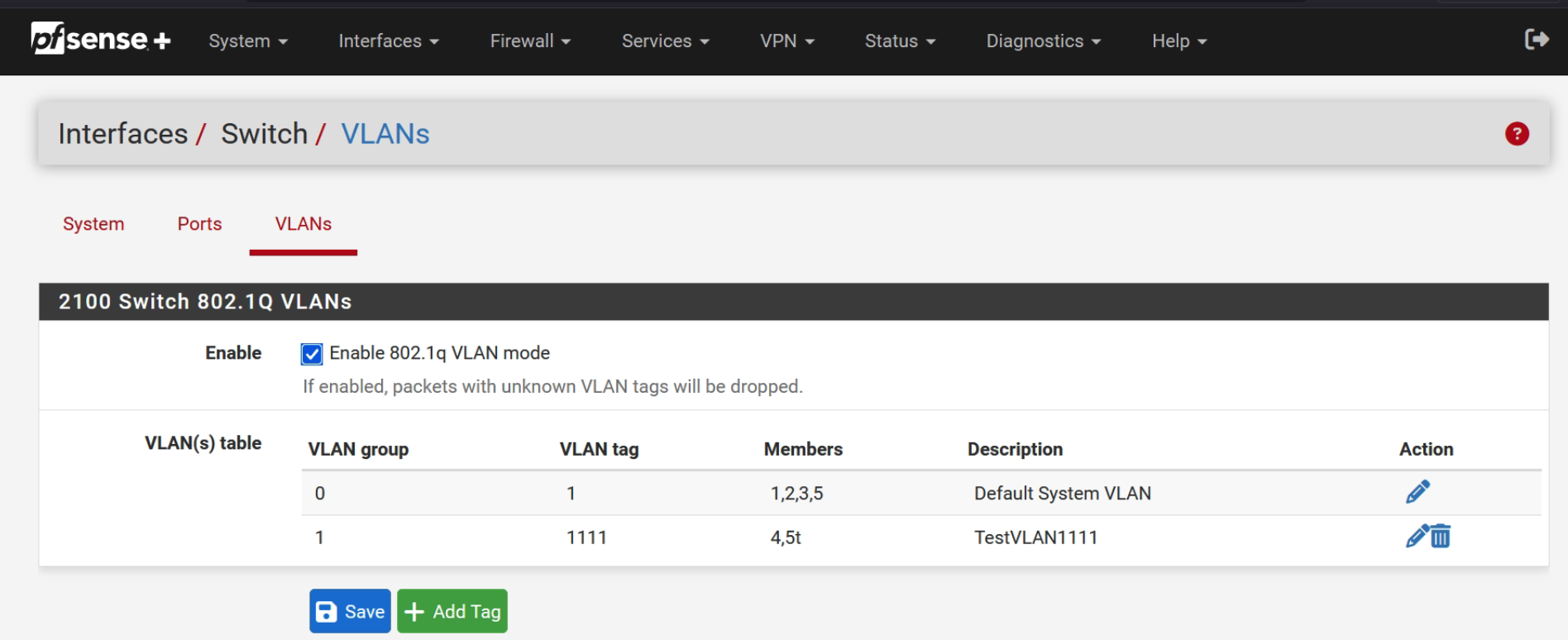Toggle the Enable 802.1q VLAN mode checkbox

click(312, 354)
